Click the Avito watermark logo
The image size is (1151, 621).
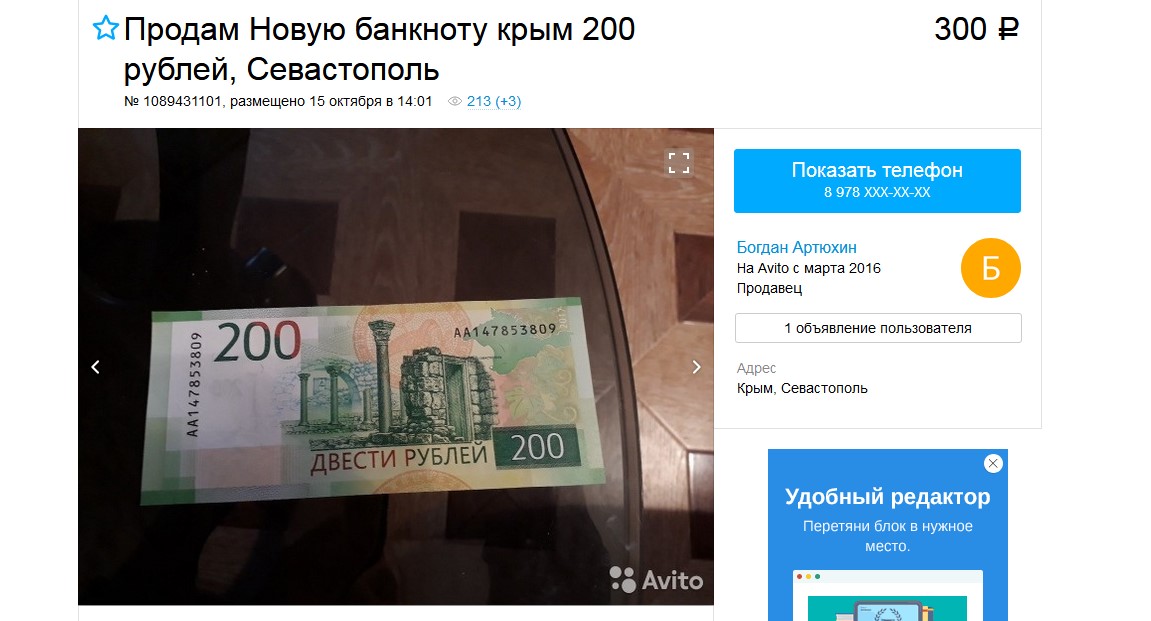coord(656,579)
